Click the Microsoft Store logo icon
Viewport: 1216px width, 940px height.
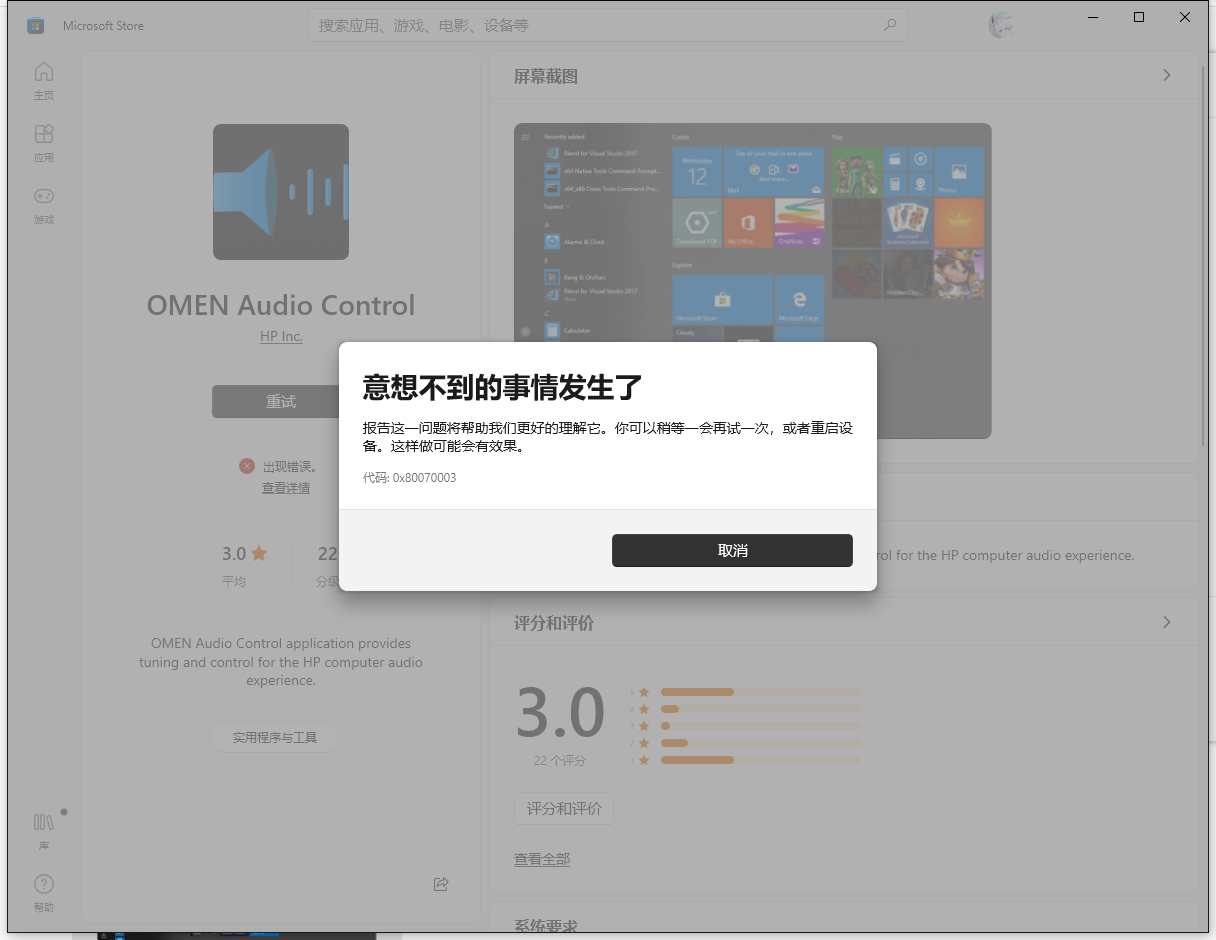coord(36,25)
